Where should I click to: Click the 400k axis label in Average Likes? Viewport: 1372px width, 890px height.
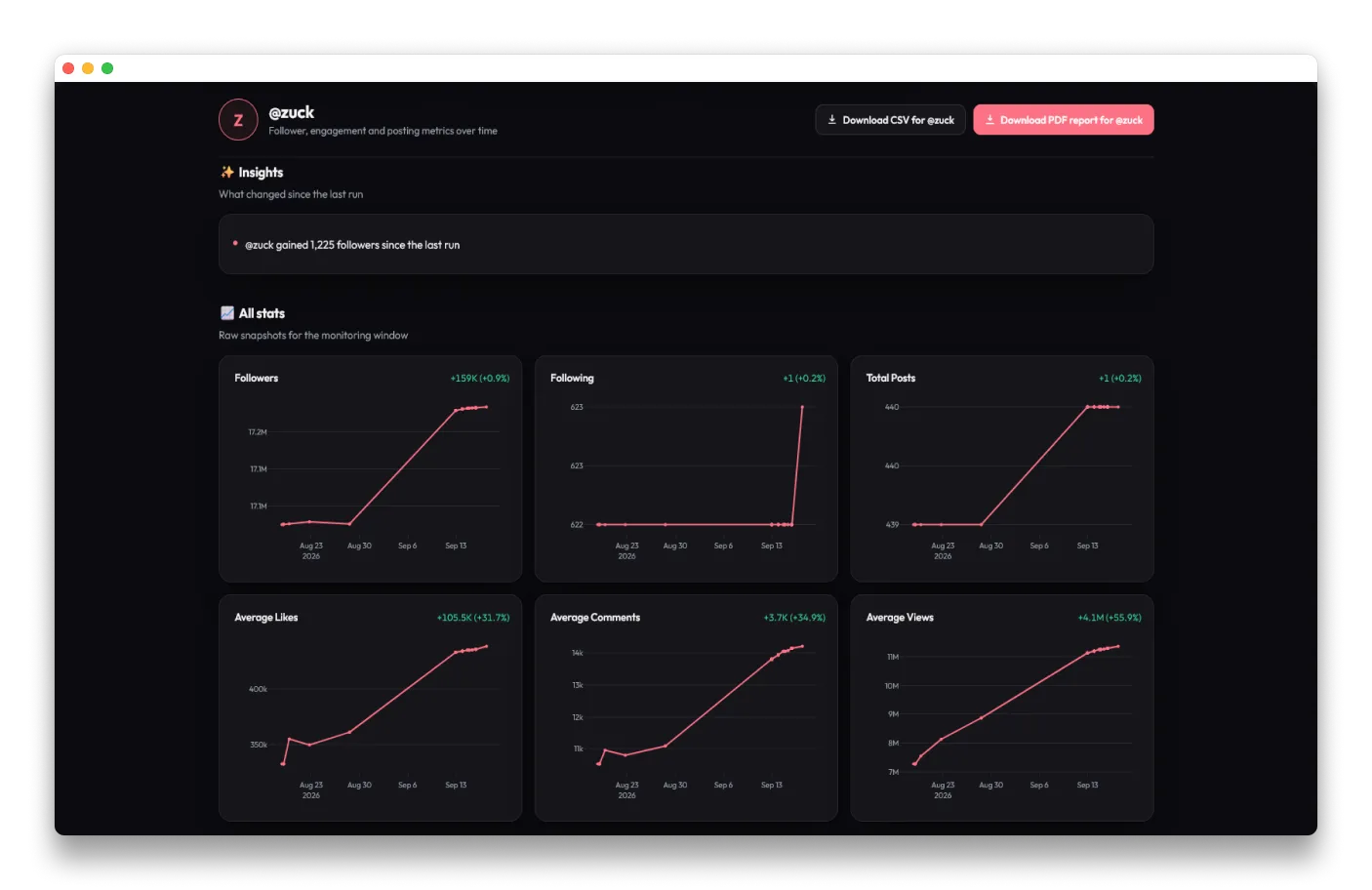258,689
